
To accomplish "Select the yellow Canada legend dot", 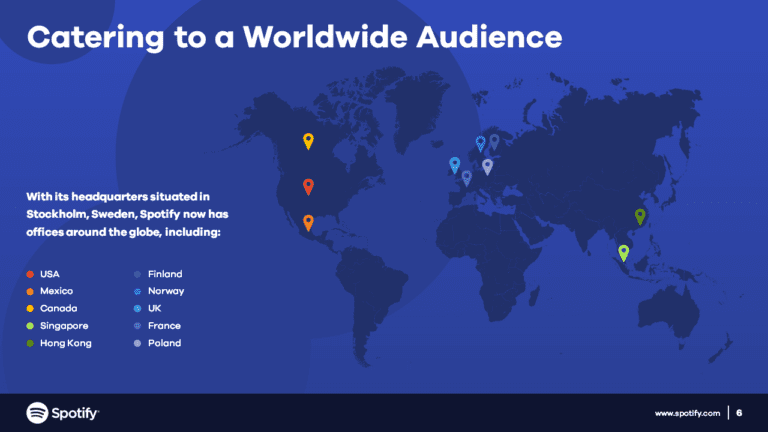I will click(30, 309).
